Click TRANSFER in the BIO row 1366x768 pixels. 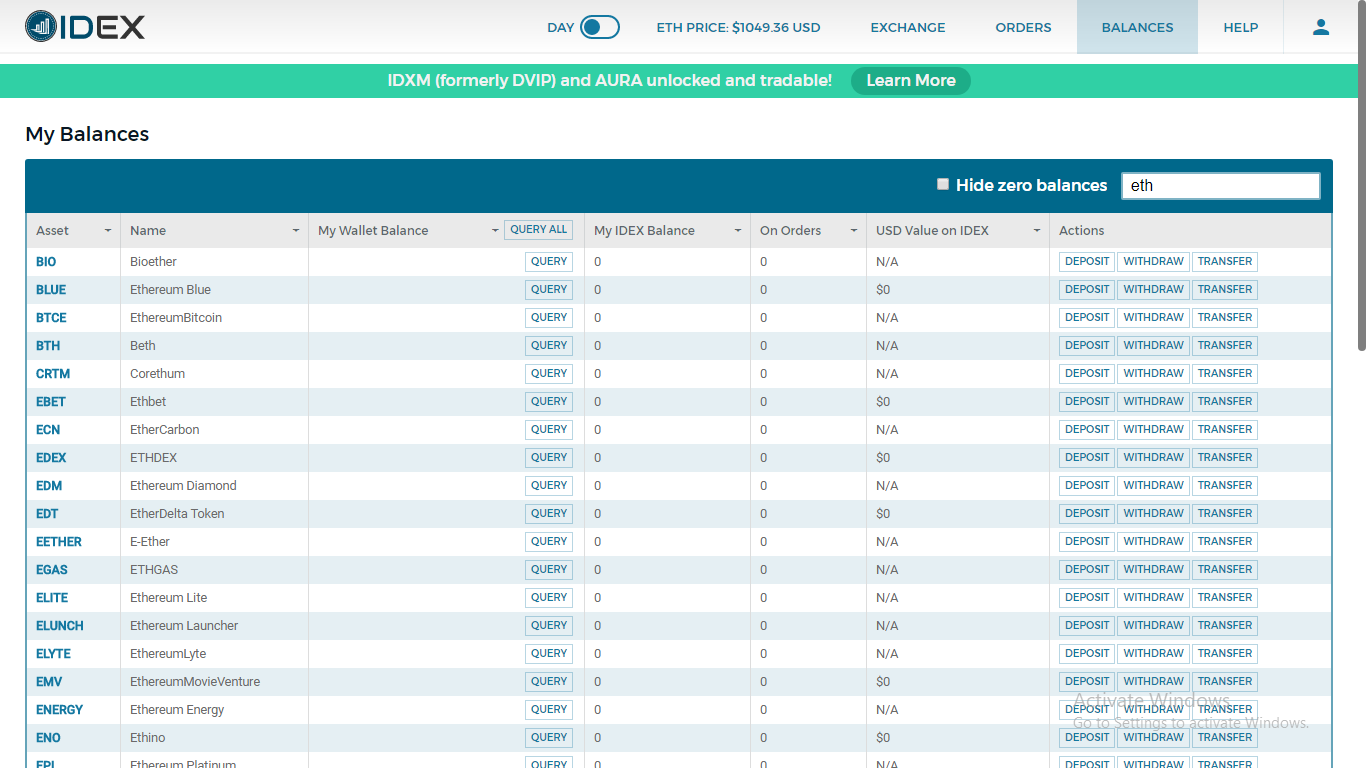click(x=1225, y=262)
